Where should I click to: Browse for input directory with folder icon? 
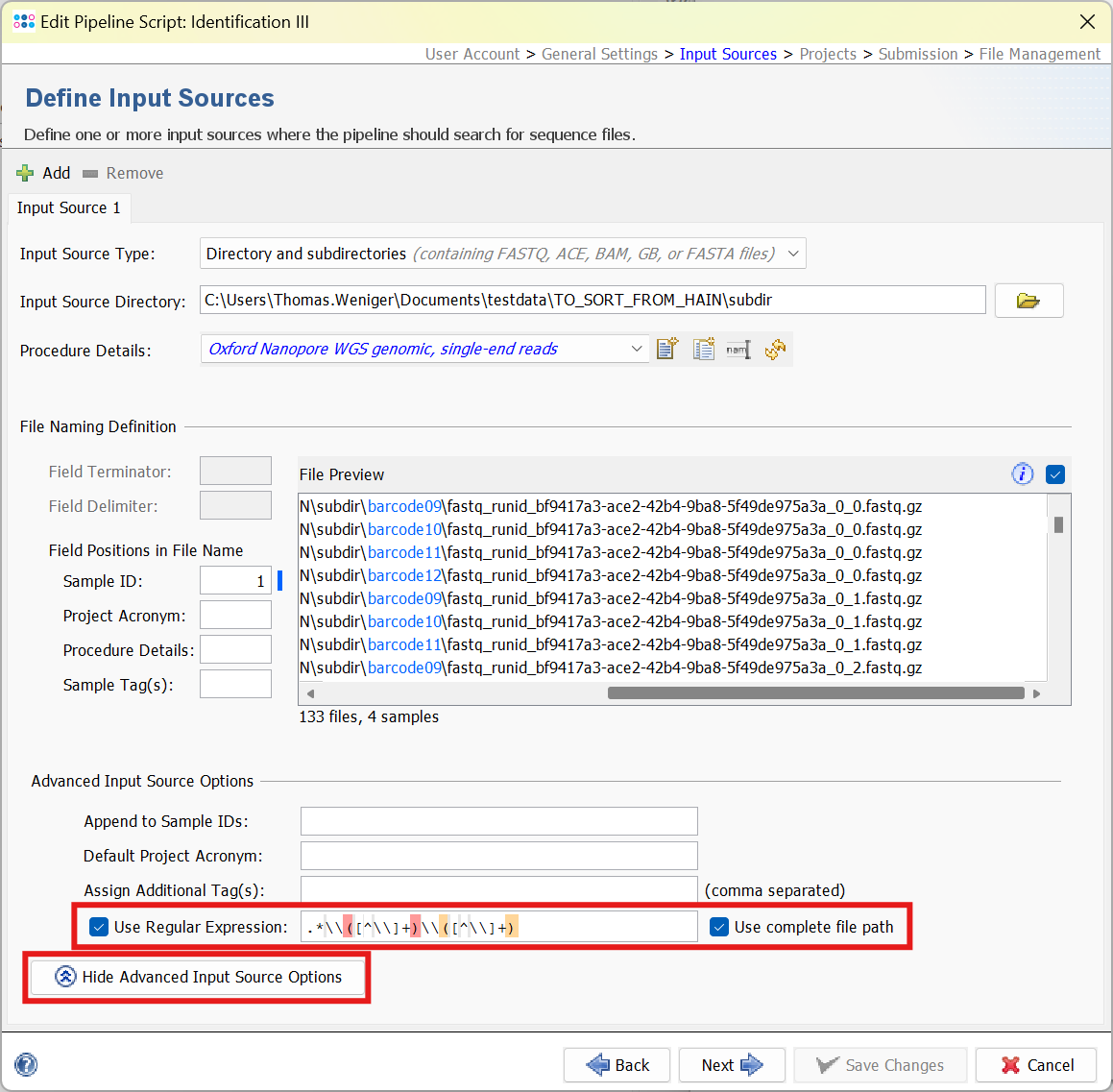pyautogui.click(x=1028, y=301)
